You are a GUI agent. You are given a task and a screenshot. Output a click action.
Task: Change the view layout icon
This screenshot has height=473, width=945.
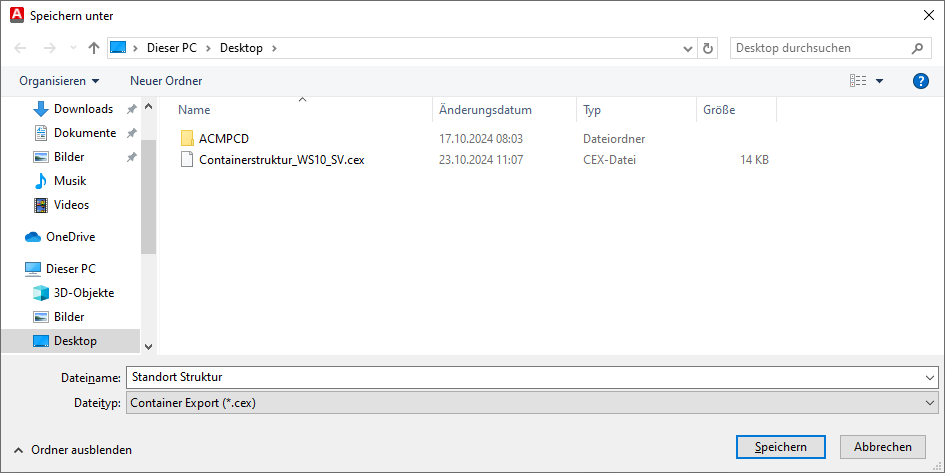[x=858, y=81]
